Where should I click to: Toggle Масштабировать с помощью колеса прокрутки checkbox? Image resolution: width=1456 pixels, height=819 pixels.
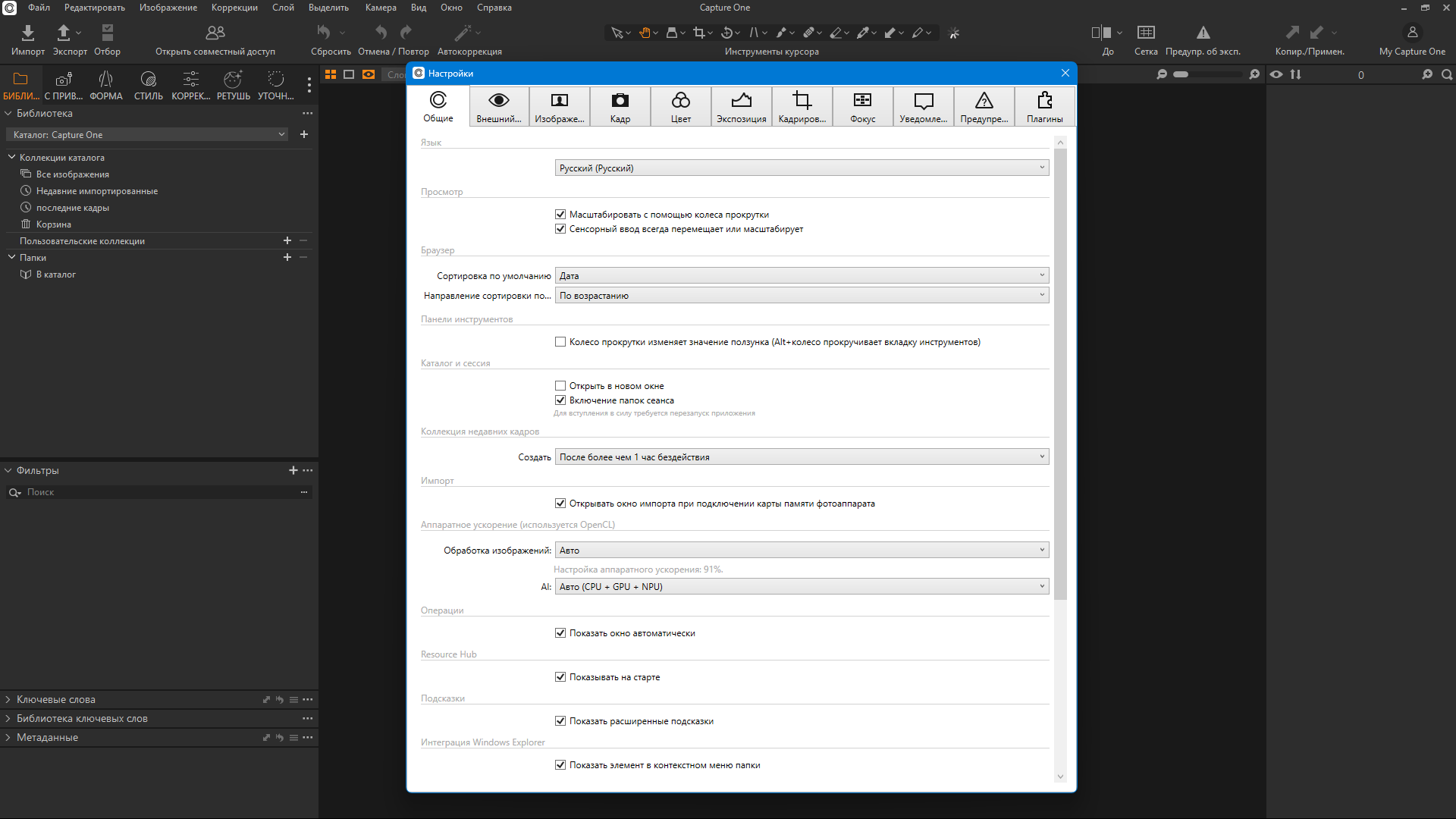[560, 215]
